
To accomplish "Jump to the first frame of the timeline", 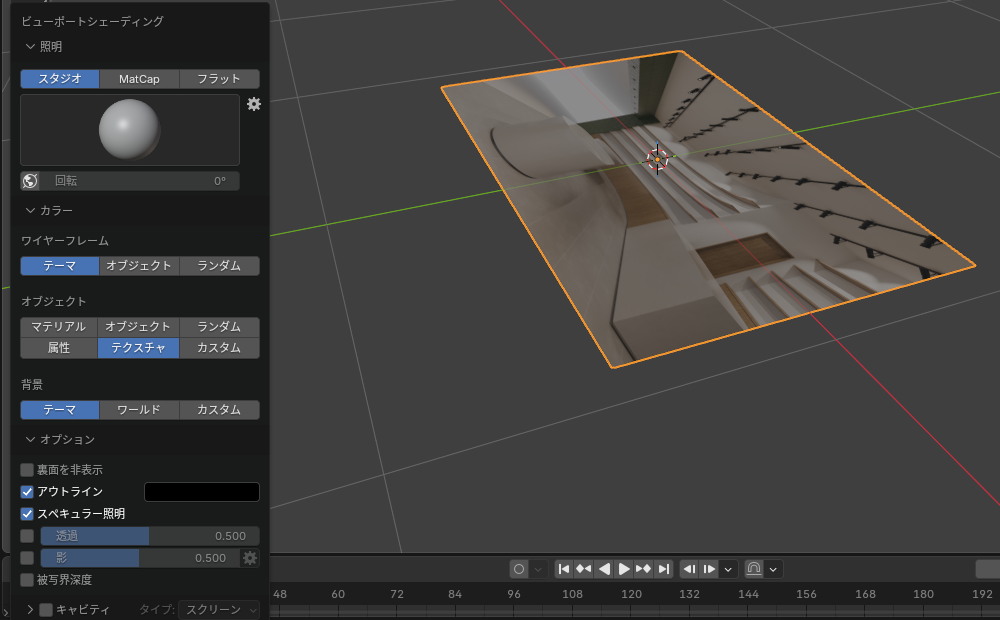I will coord(564,569).
